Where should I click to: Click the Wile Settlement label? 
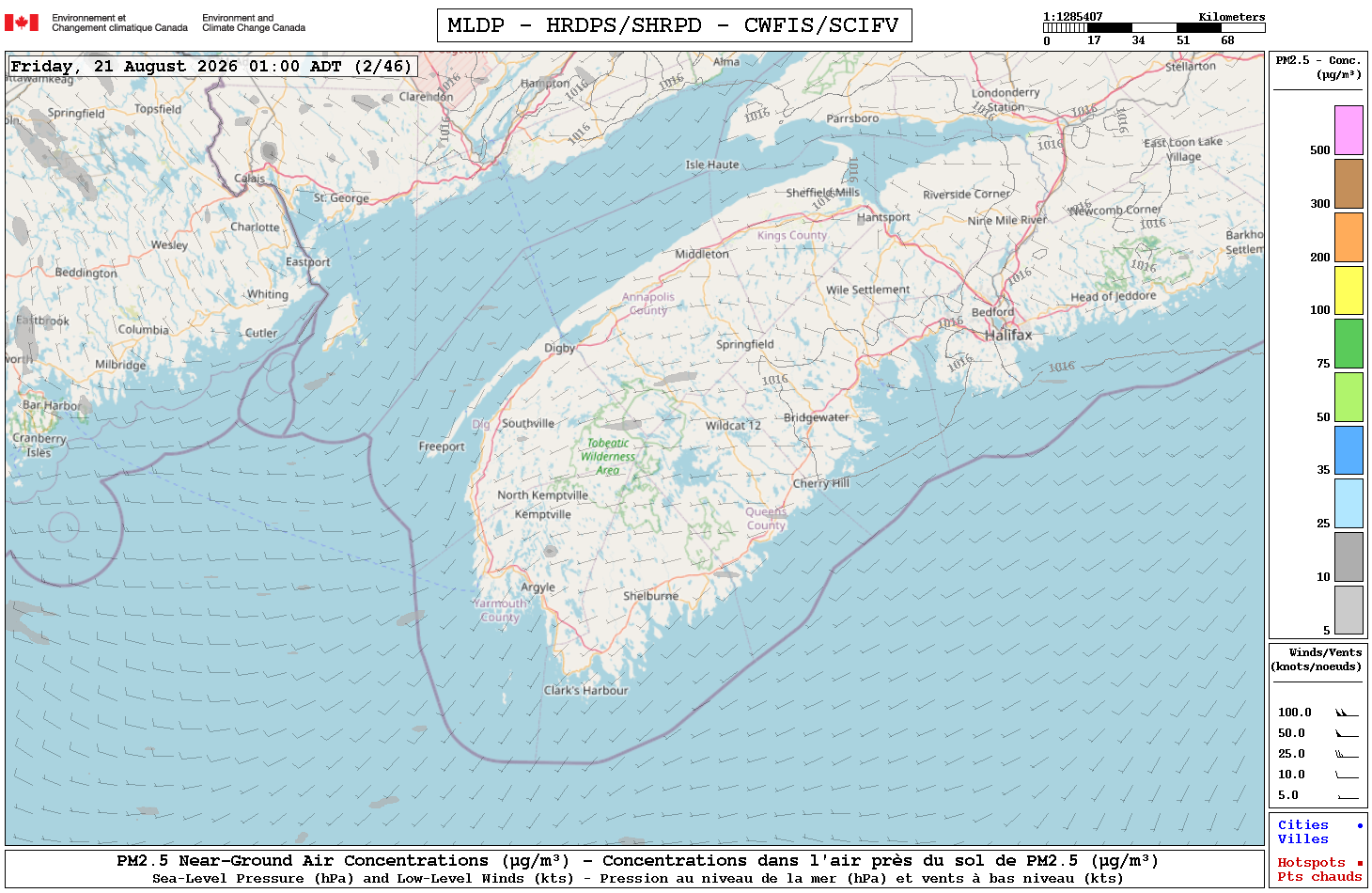(x=867, y=290)
